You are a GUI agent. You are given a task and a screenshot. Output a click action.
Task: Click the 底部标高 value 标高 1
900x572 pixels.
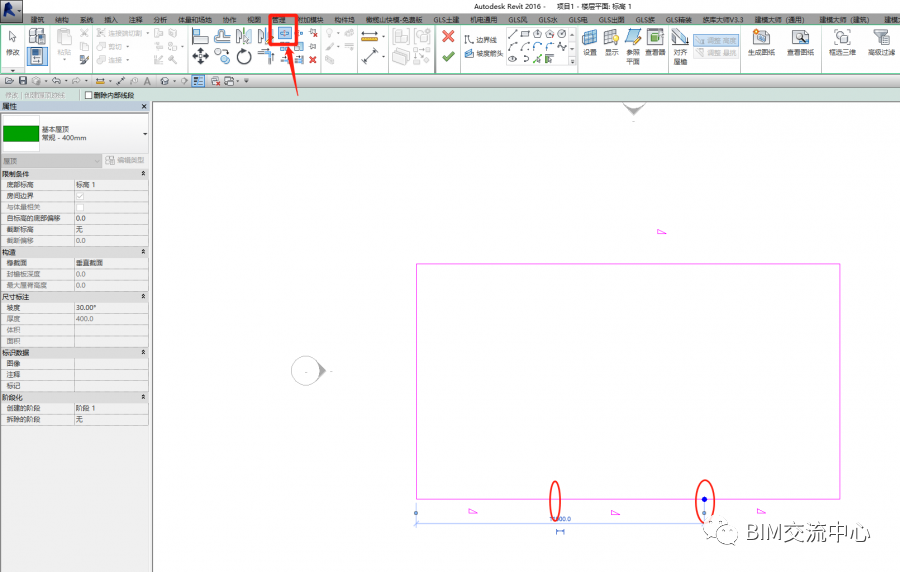pyautogui.click(x=111, y=185)
